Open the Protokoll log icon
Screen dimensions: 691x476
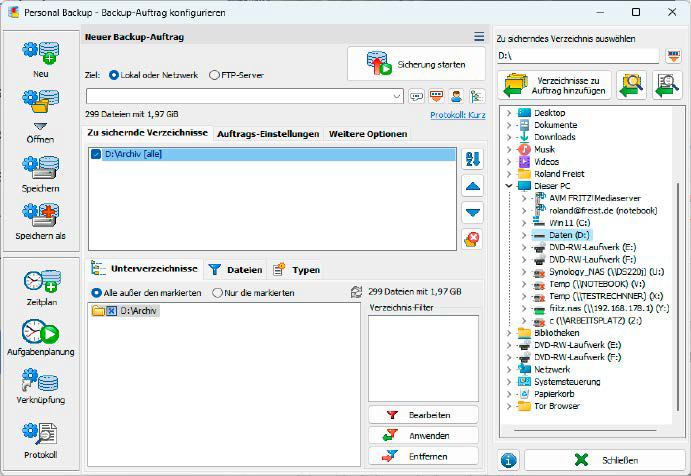[40, 436]
